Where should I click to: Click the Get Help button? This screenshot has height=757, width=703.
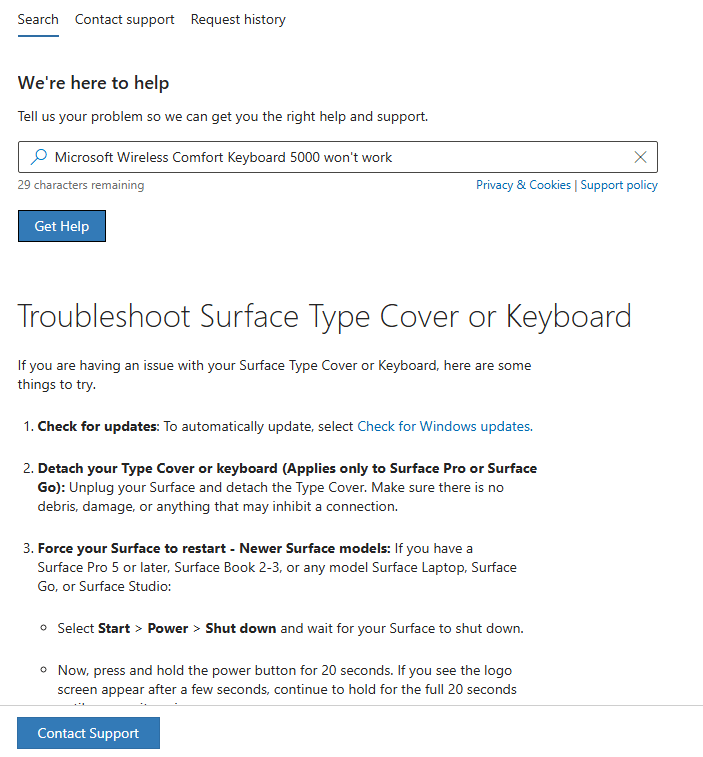coord(62,226)
